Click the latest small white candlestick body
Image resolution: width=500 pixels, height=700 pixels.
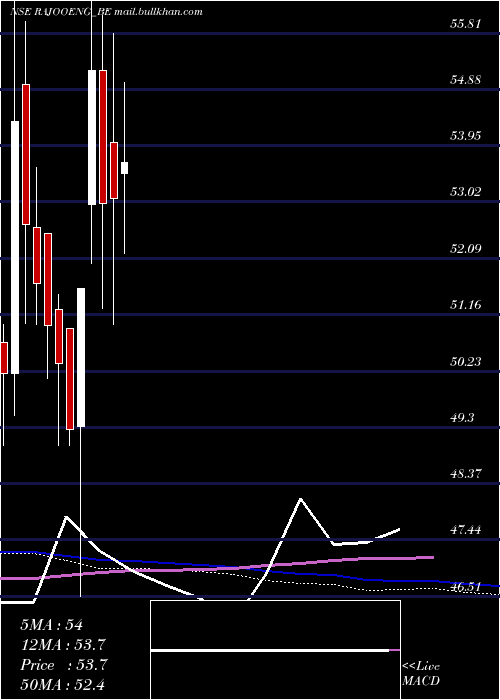[x=125, y=168]
